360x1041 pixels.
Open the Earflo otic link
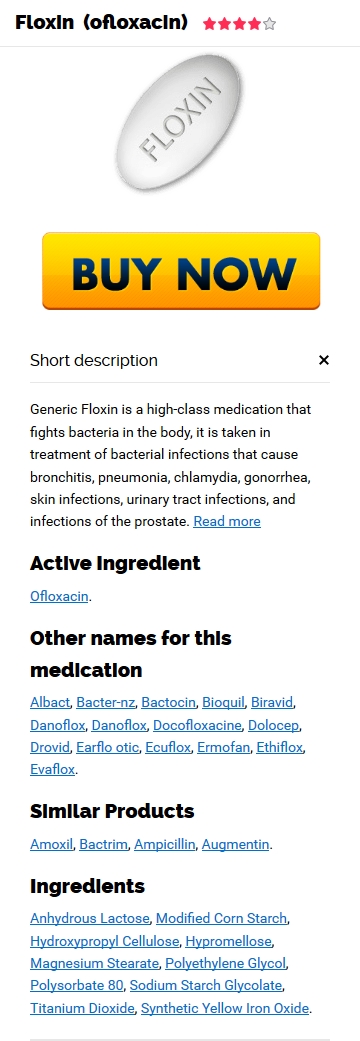108,748
